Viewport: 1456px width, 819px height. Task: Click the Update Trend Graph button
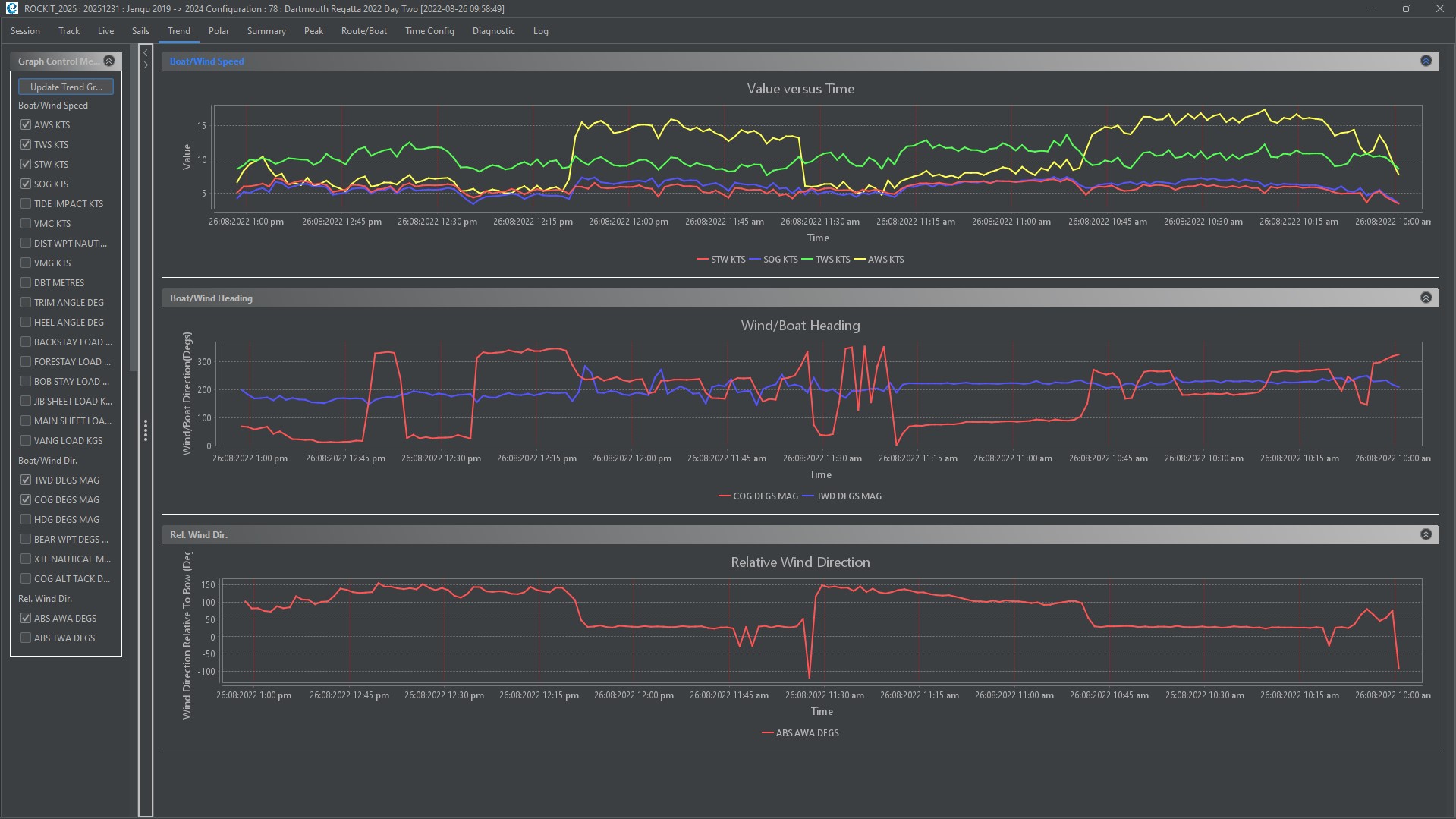pyautogui.click(x=66, y=87)
